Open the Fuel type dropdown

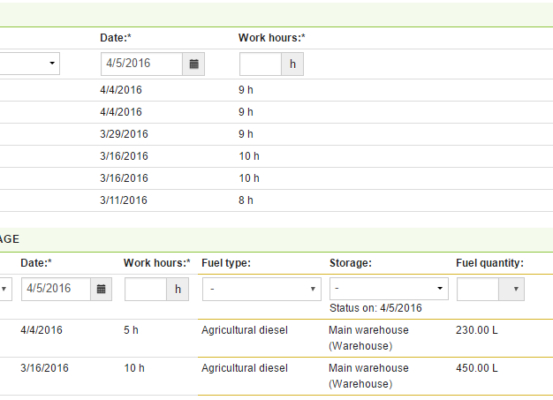pos(262,289)
